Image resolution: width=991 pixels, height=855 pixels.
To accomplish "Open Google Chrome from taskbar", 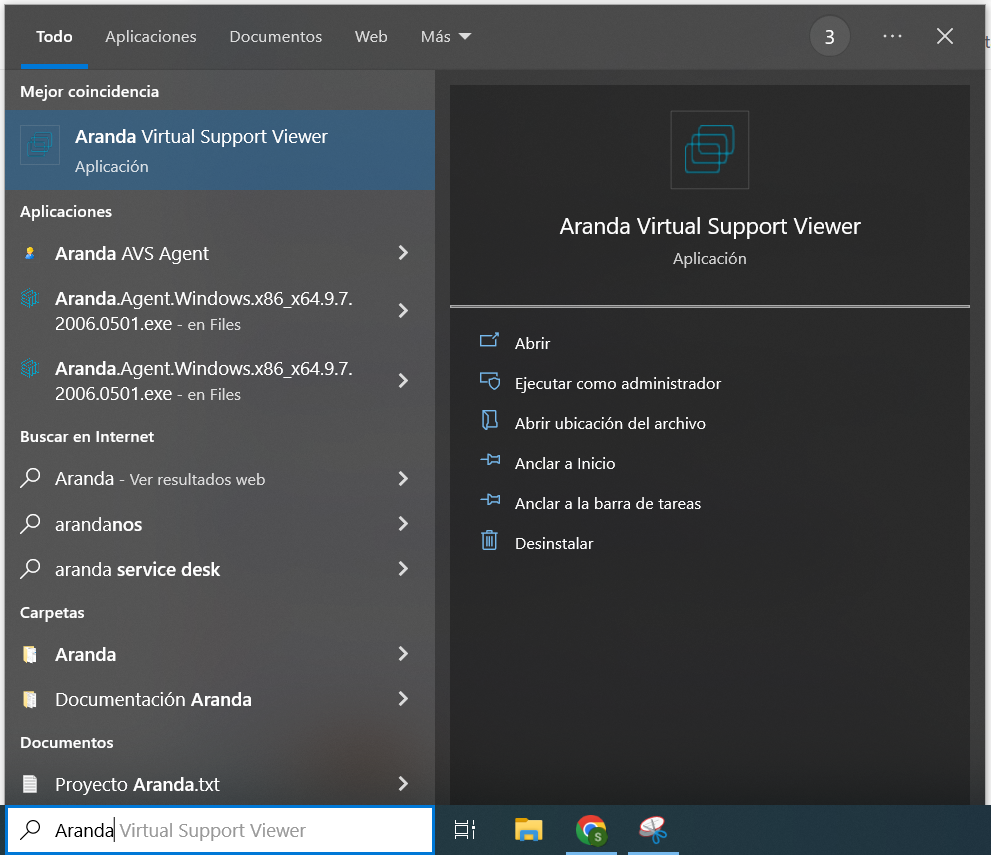I will (x=591, y=830).
